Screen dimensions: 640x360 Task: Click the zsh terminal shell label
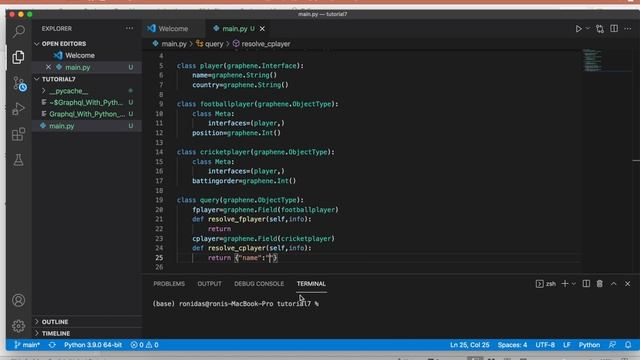[546, 284]
